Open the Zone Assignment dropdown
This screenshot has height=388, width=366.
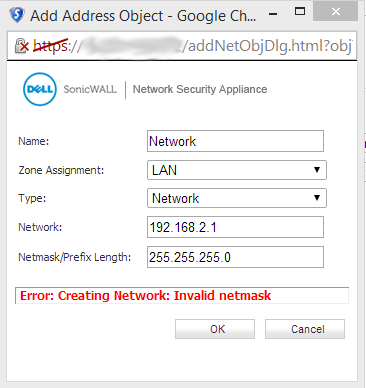click(x=237, y=170)
